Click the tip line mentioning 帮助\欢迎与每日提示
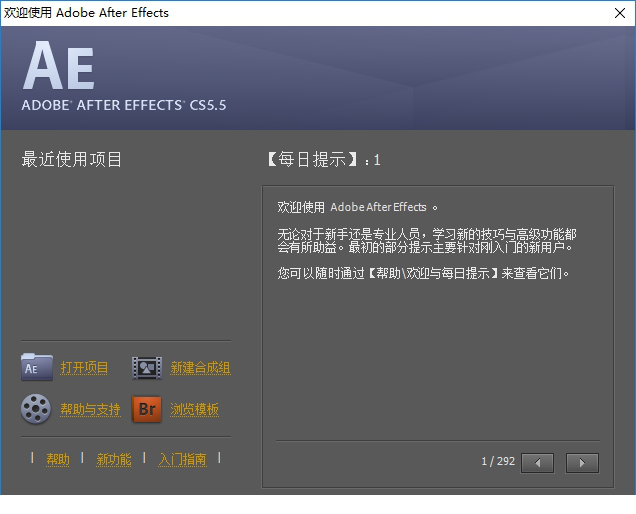The width and height of the screenshot is (636, 514). click(x=423, y=273)
